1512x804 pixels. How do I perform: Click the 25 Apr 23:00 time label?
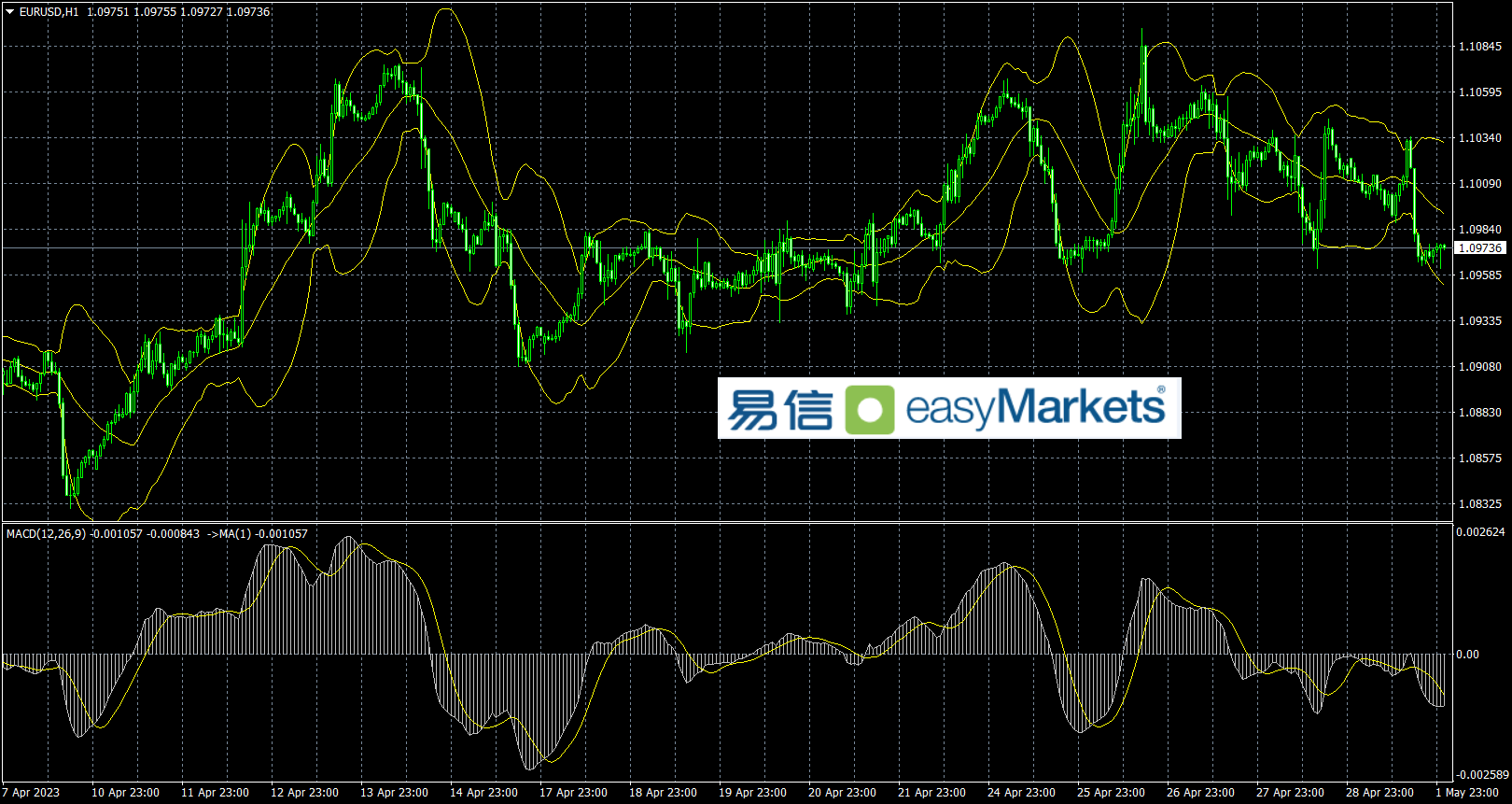coord(1111,793)
